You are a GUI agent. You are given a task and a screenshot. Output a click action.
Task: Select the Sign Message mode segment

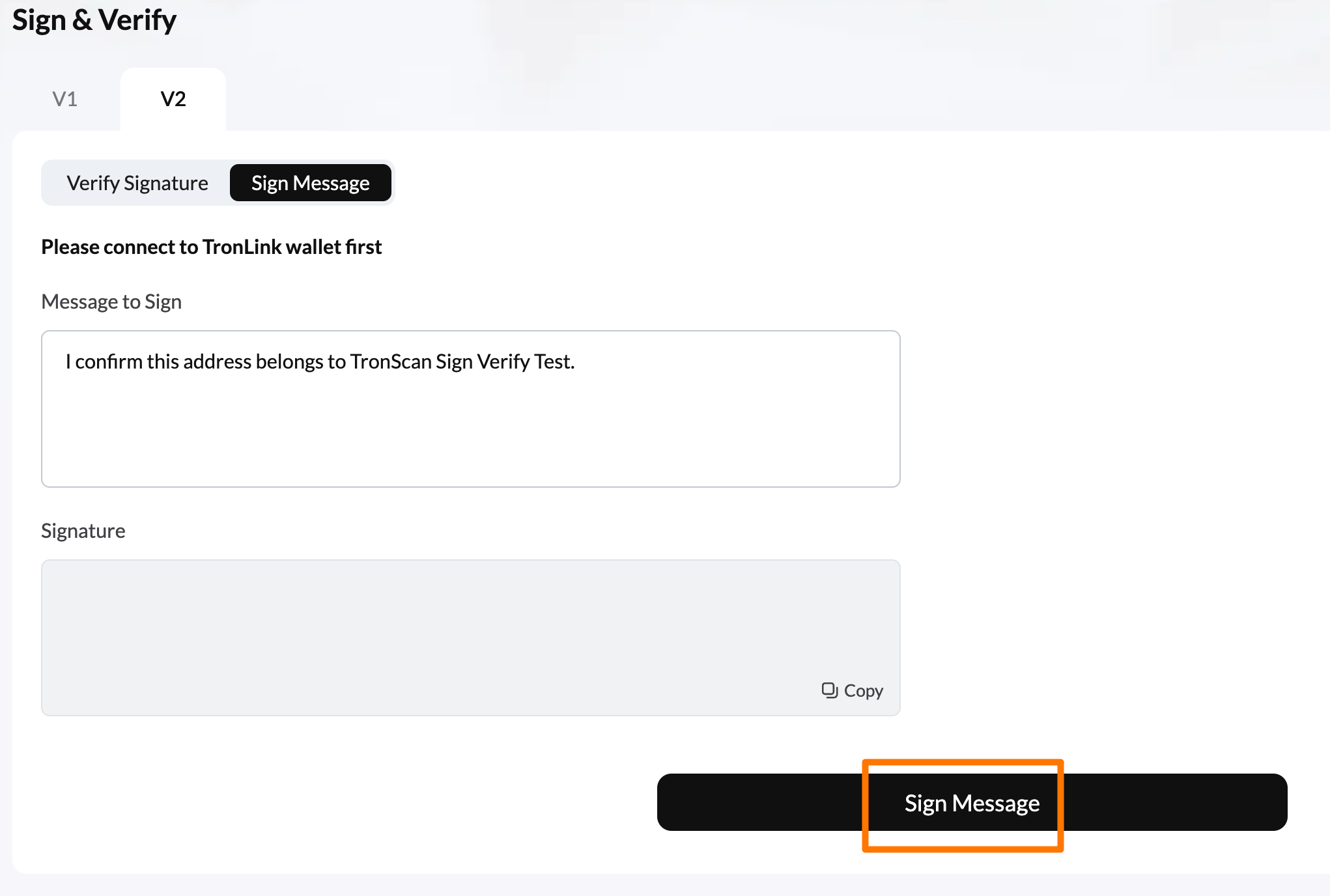311,183
